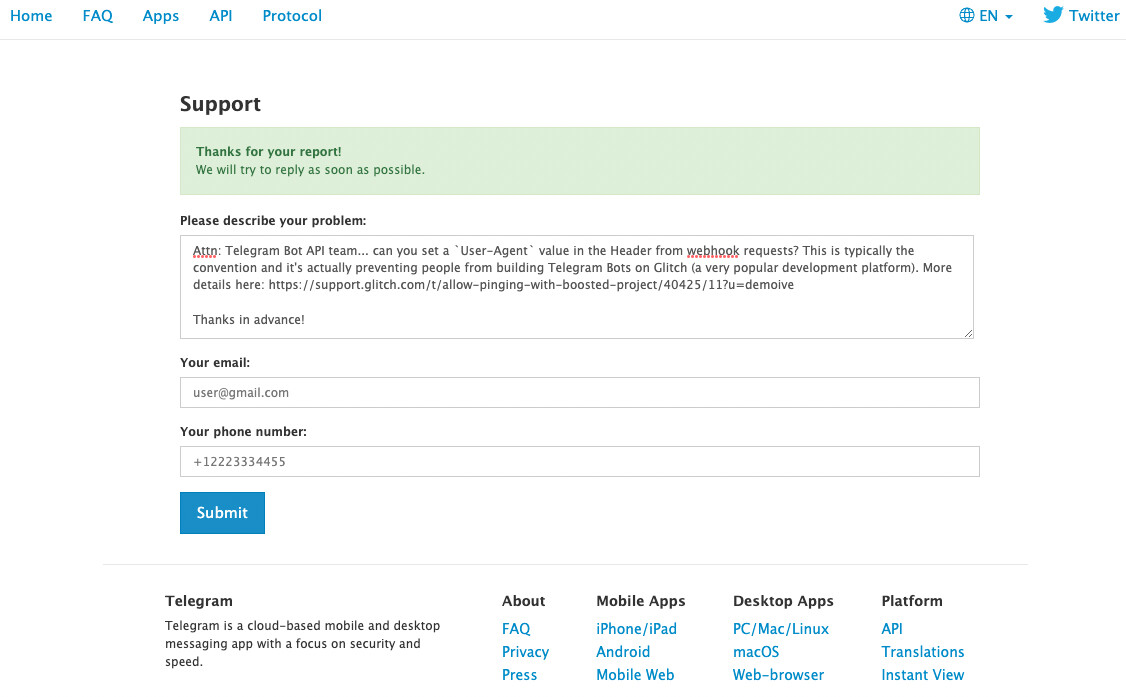Click the email input field
The image size is (1126, 697).
tap(580, 393)
